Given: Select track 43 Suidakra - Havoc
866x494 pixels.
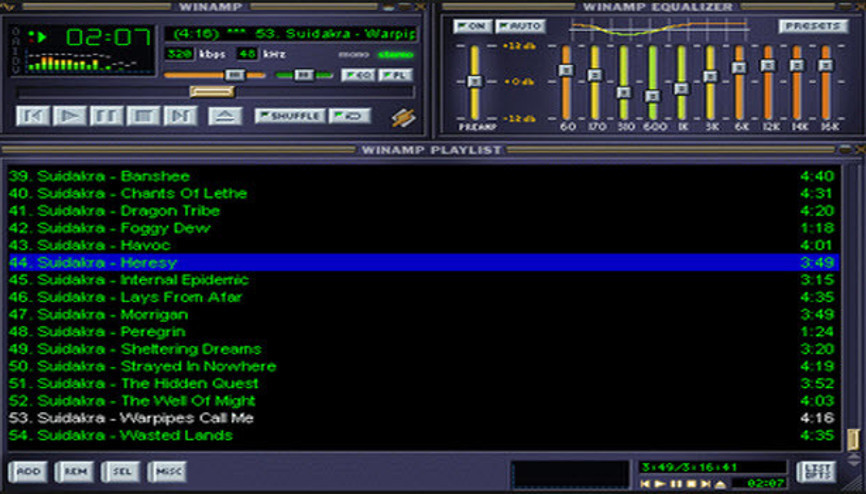Looking at the screenshot, I should (x=424, y=245).
